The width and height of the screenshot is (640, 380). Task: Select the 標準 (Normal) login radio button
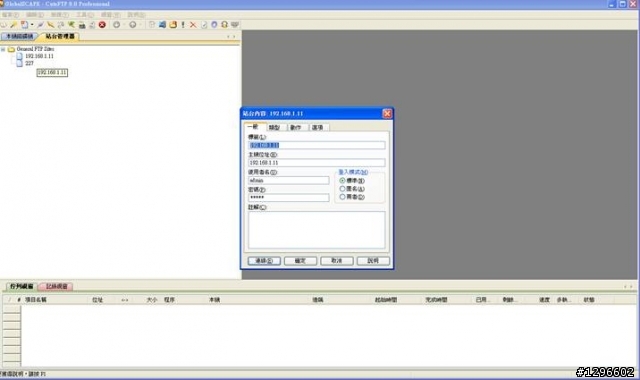click(x=342, y=180)
